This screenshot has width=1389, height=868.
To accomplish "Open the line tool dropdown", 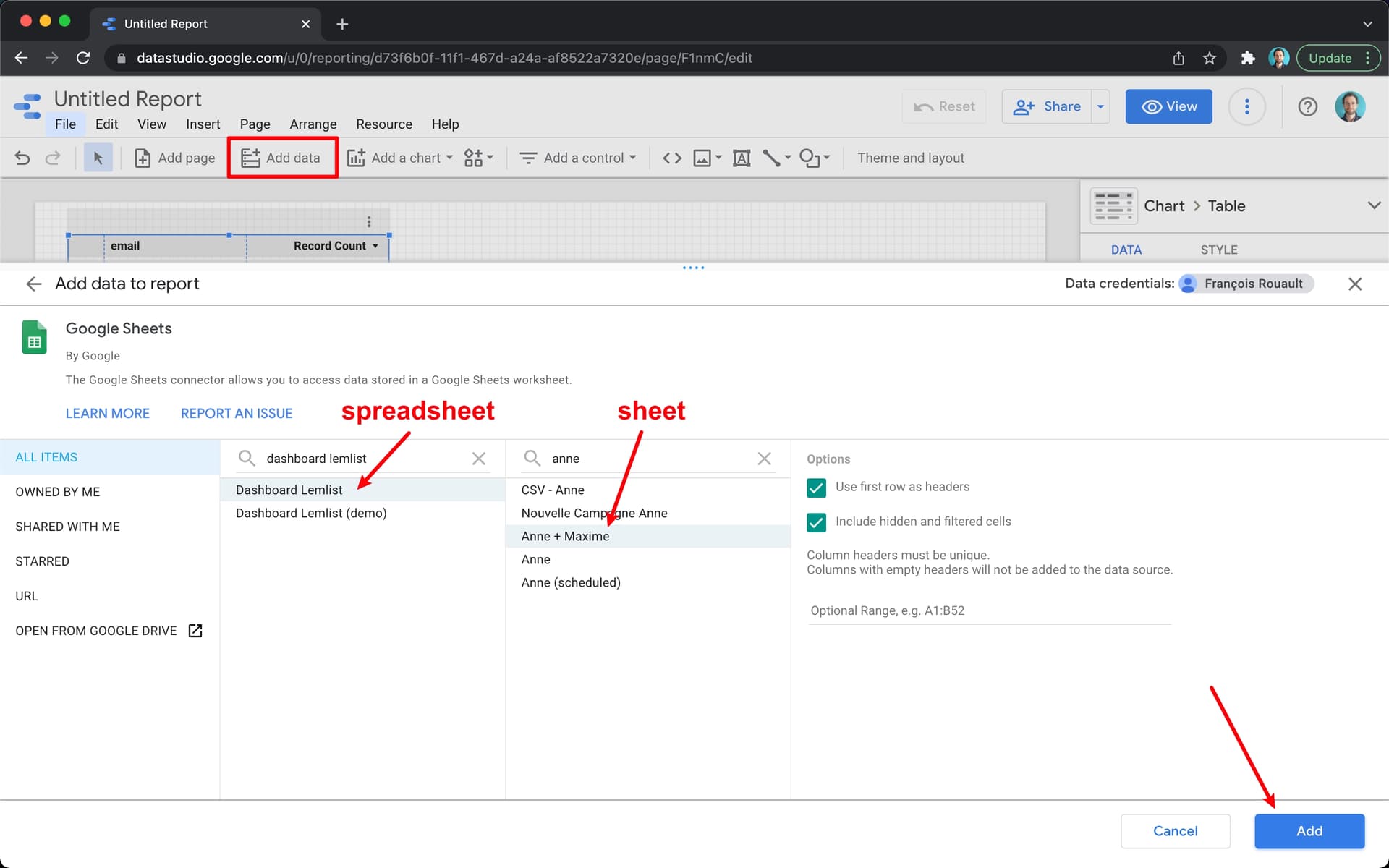I will 777,158.
